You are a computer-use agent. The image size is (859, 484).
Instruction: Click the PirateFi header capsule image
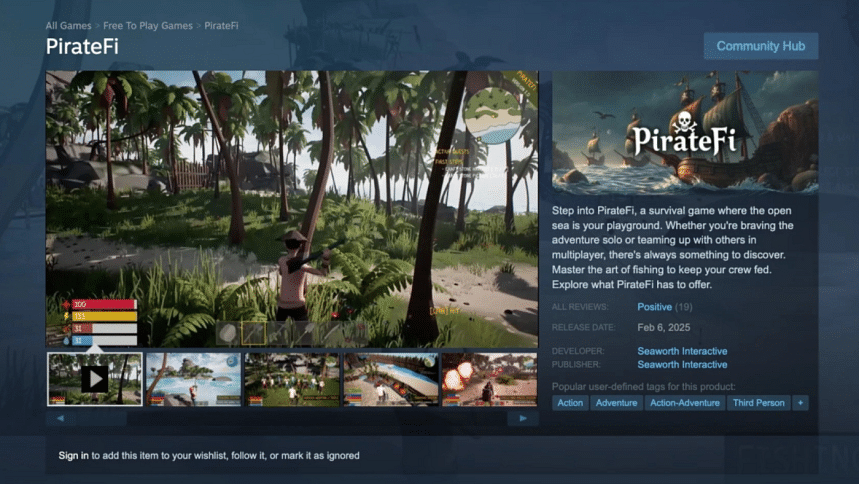point(685,131)
